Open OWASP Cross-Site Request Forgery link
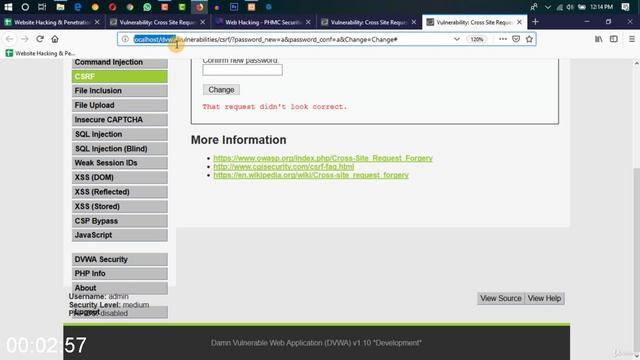This screenshot has width=640, height=360. (323, 158)
